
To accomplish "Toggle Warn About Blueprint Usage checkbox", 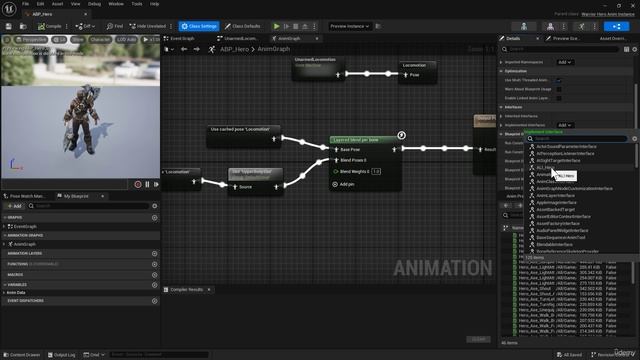I will 559,89.
